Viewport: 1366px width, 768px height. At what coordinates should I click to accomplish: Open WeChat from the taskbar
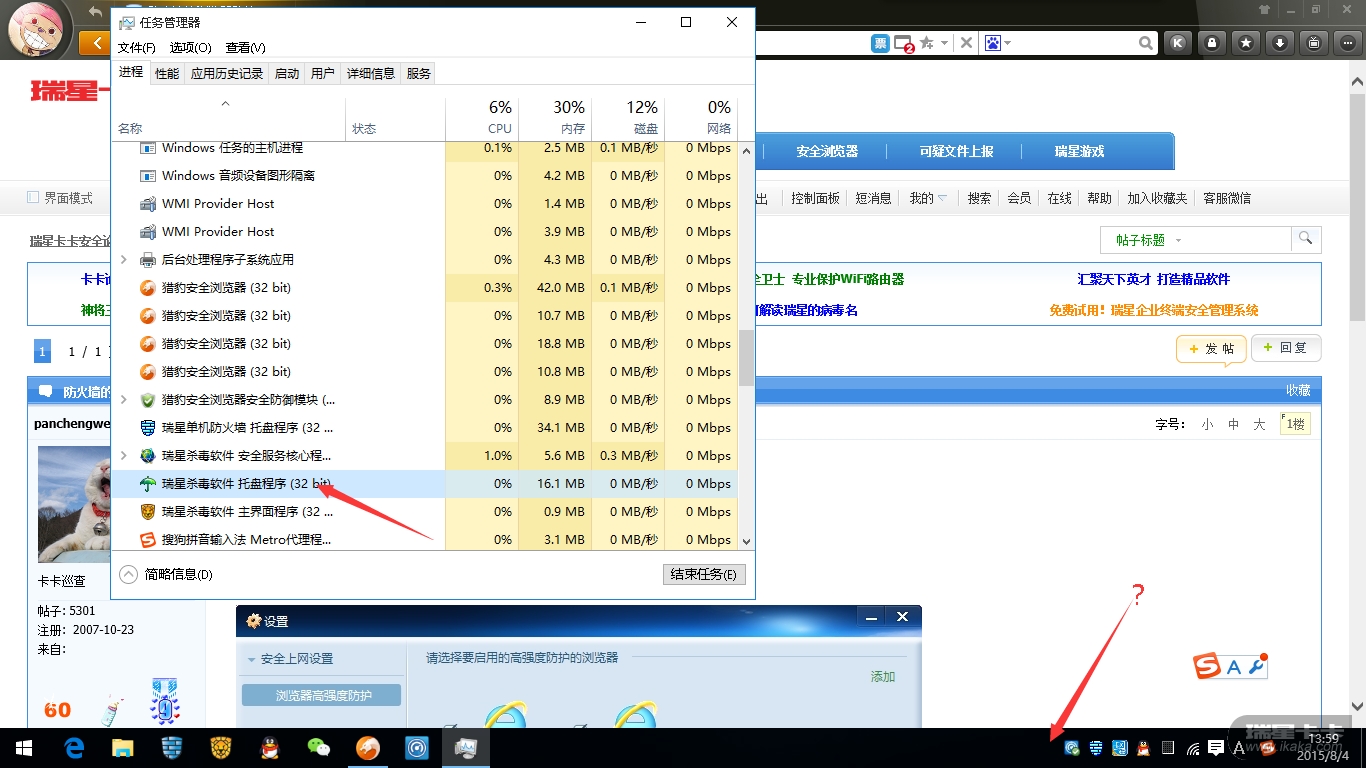coord(318,748)
